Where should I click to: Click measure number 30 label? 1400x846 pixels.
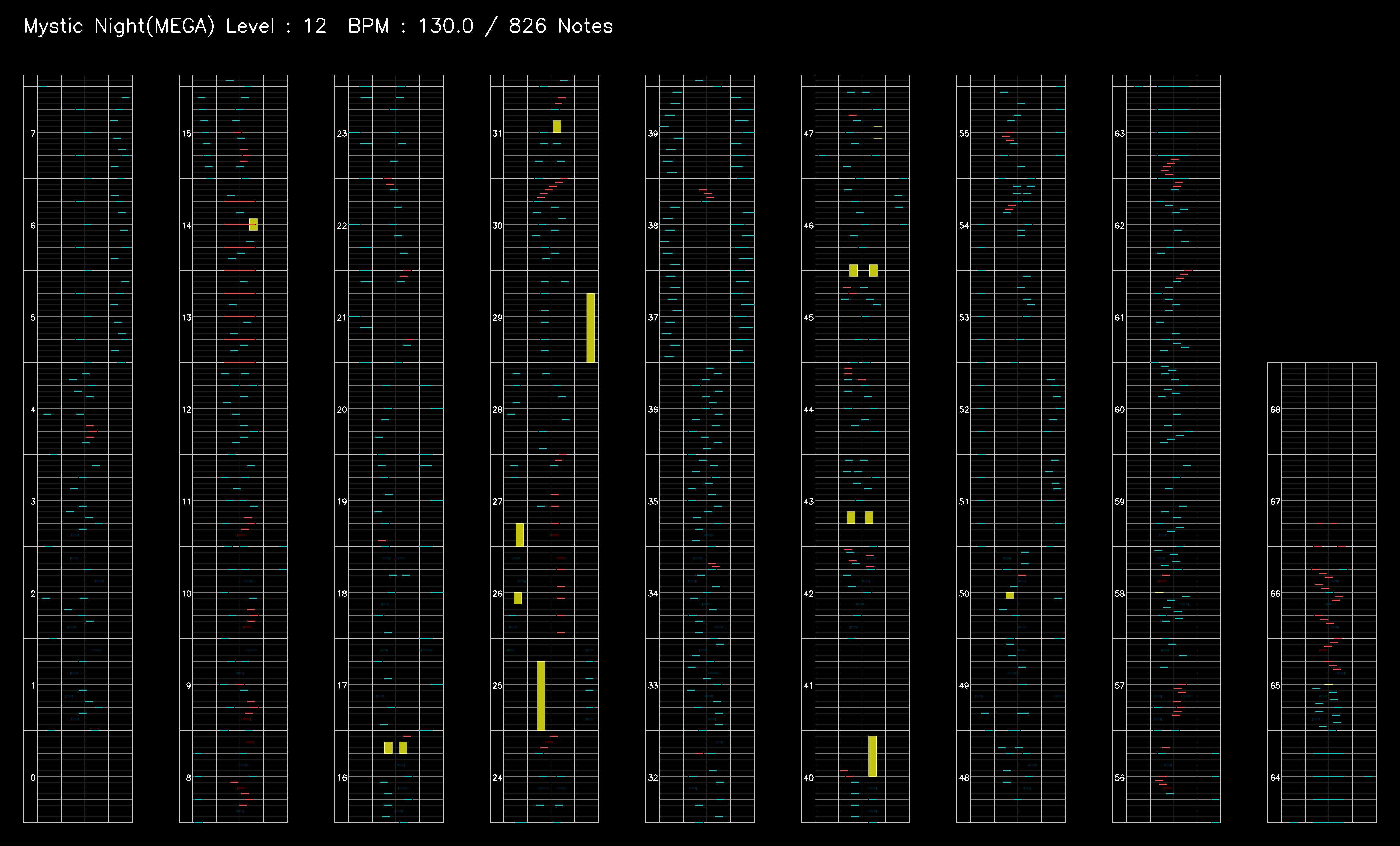pyautogui.click(x=498, y=226)
